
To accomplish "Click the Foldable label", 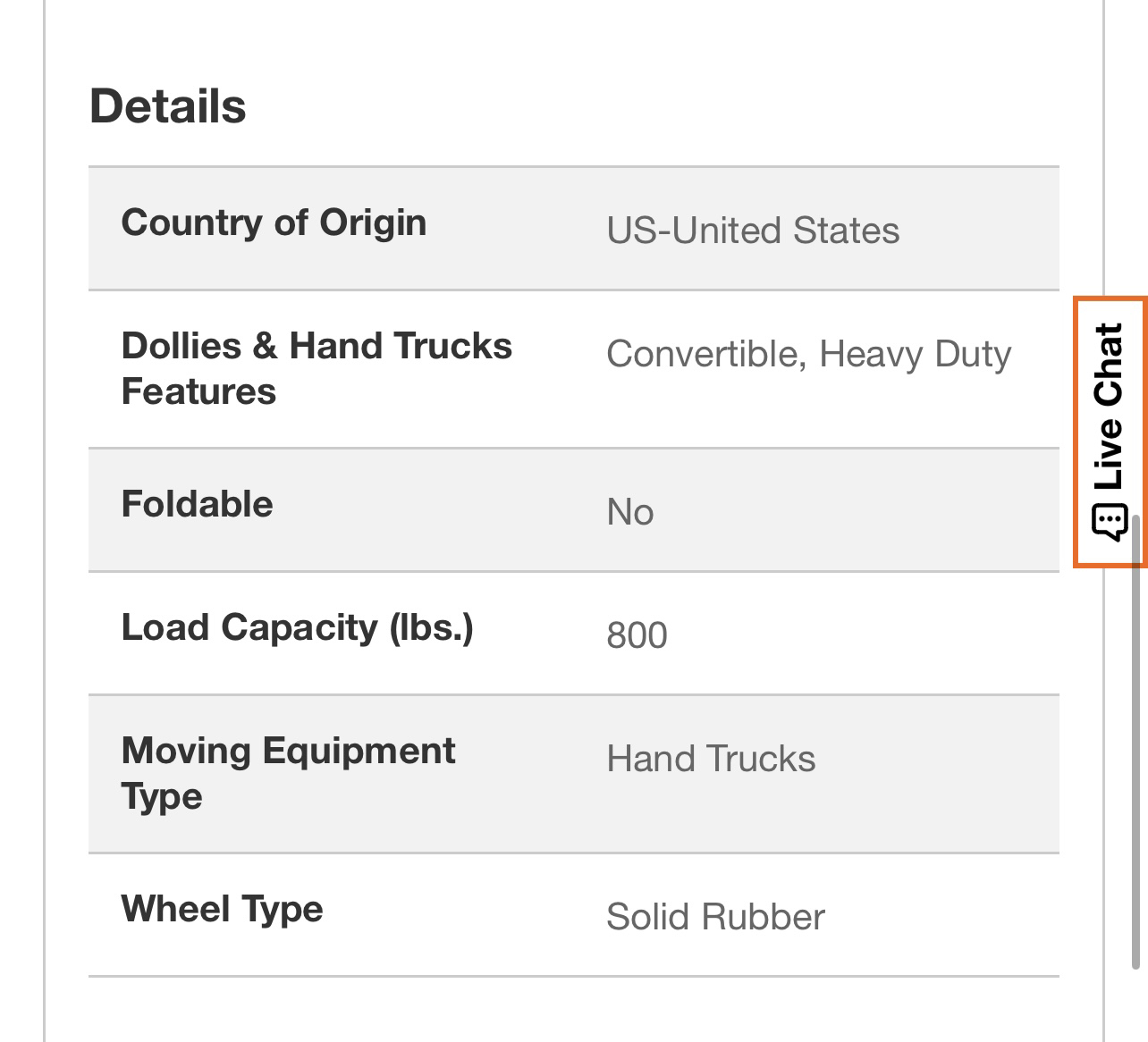I will pyautogui.click(x=197, y=504).
